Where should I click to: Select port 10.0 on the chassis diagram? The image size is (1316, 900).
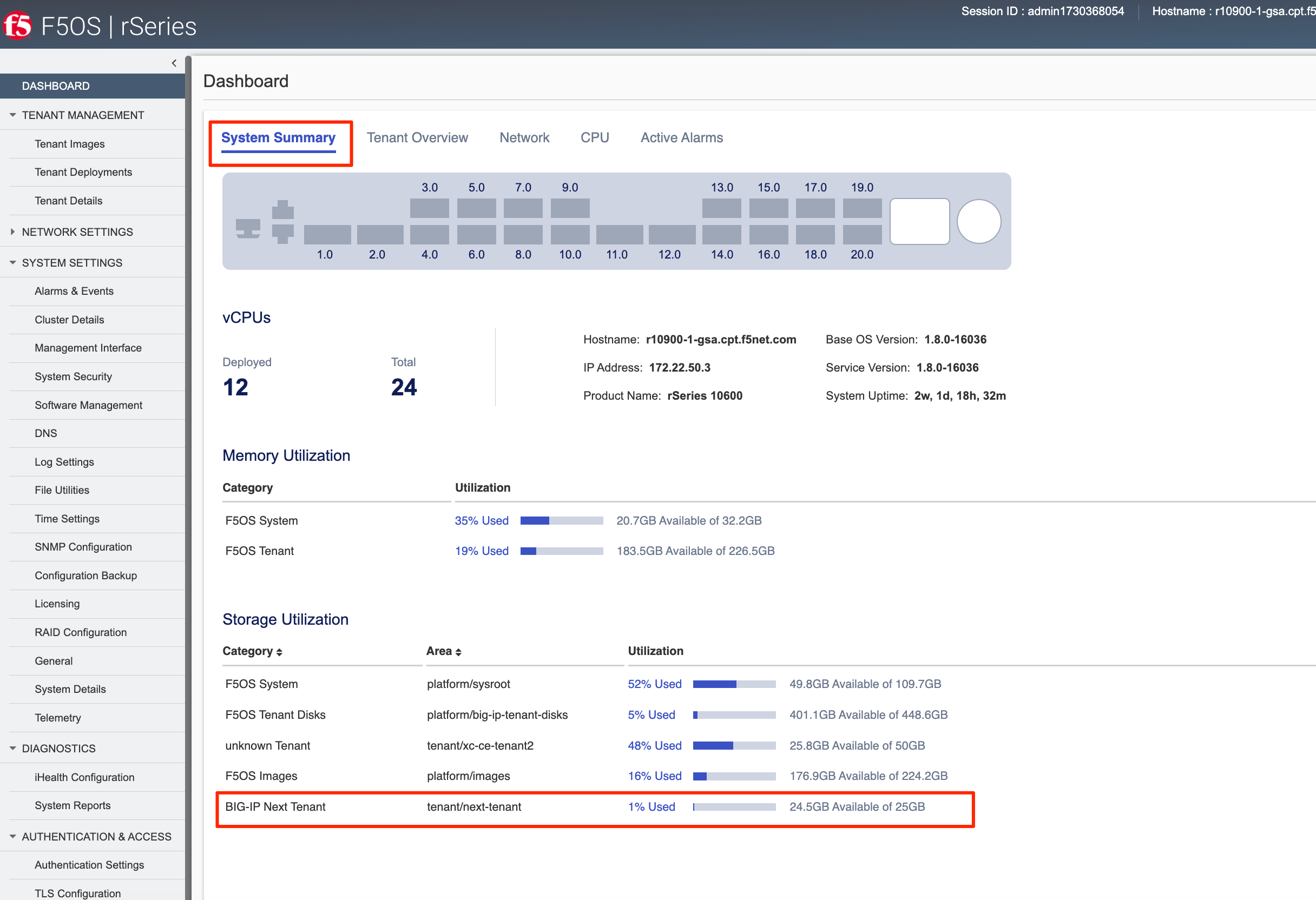(x=570, y=234)
